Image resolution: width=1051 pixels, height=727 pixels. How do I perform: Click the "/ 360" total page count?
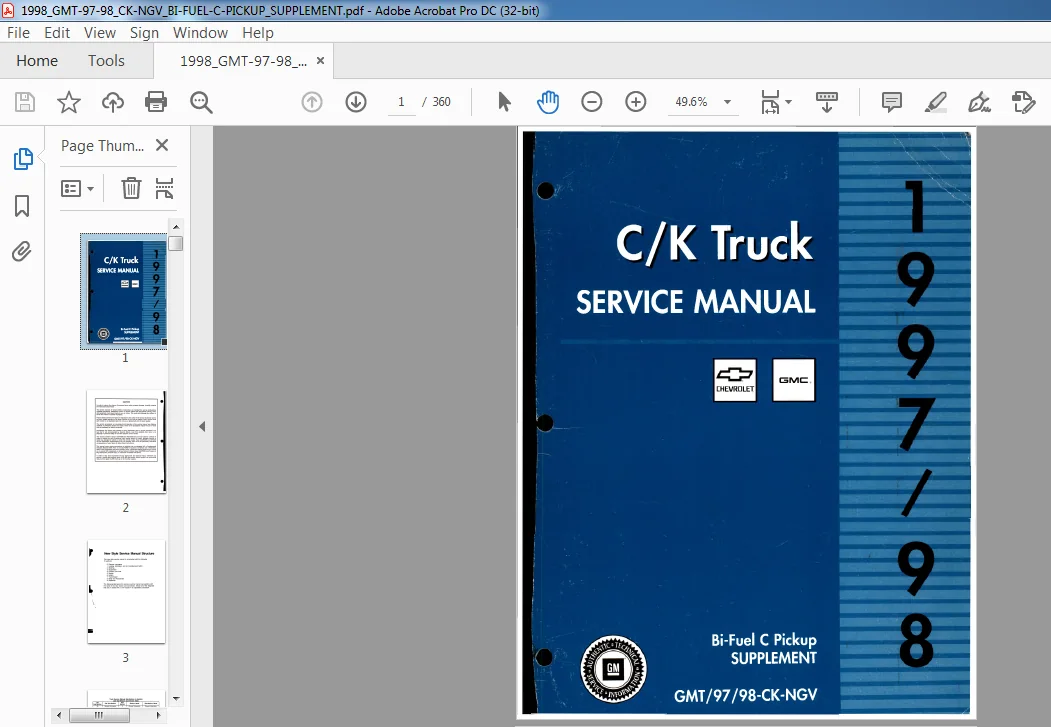tap(436, 102)
